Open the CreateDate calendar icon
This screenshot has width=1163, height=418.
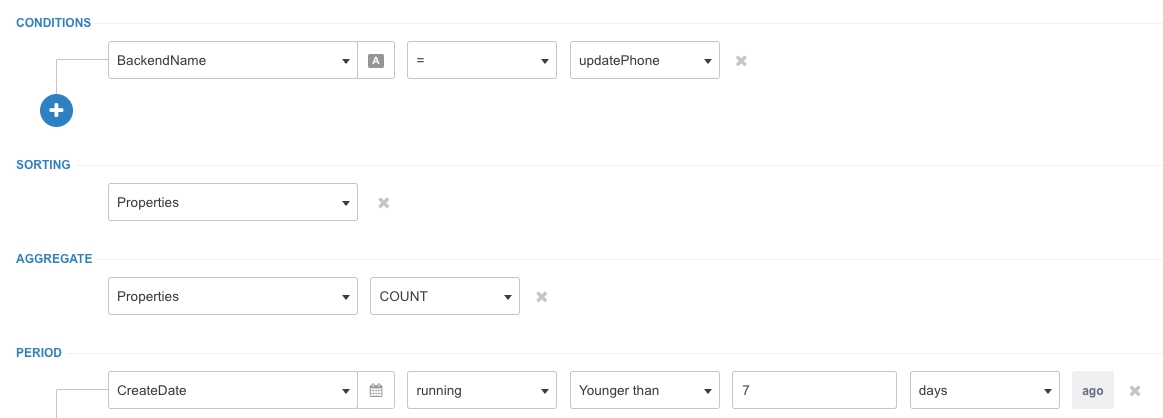click(376, 391)
